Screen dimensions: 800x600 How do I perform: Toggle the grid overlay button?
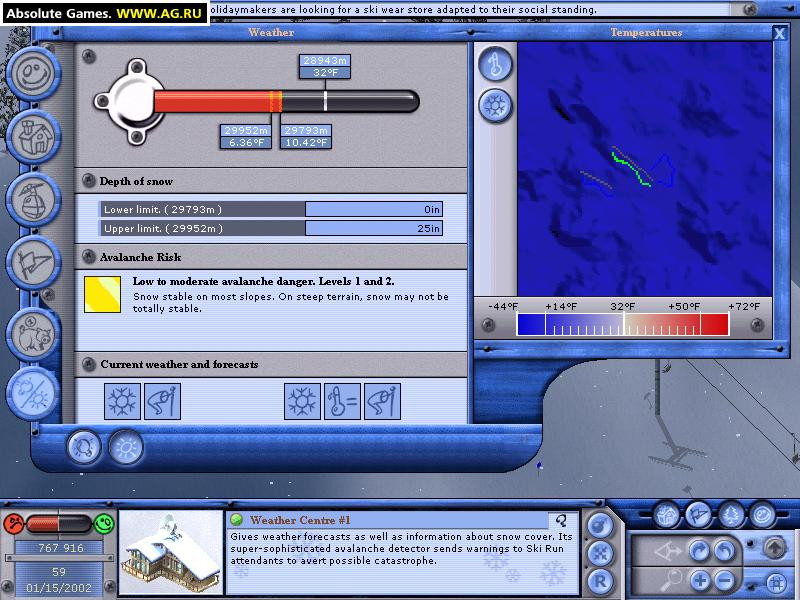[776, 582]
